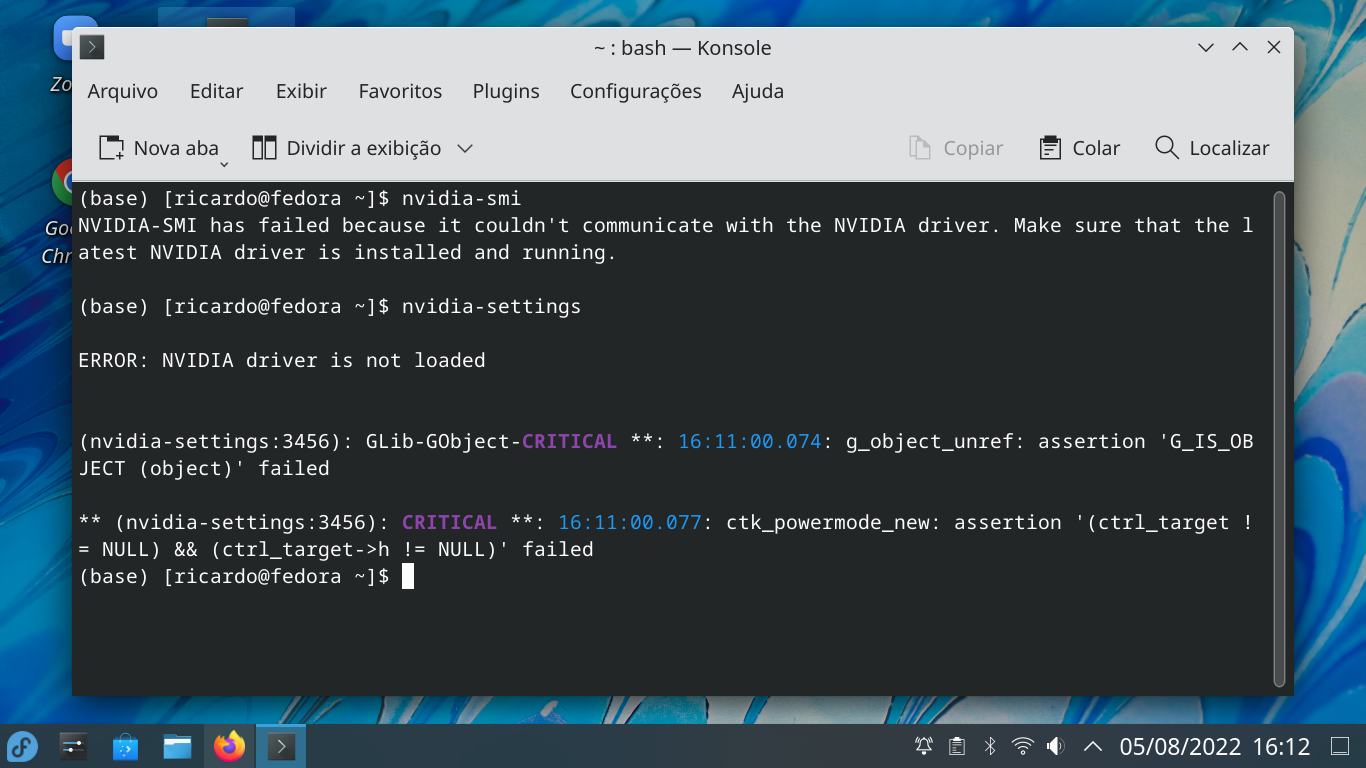Viewport: 1366px width, 768px height.
Task: Open the Favoritos menu
Action: pos(400,91)
